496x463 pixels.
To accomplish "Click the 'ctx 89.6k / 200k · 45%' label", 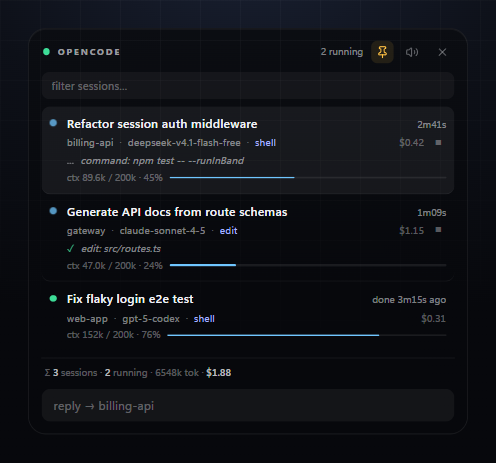I will [x=115, y=178].
